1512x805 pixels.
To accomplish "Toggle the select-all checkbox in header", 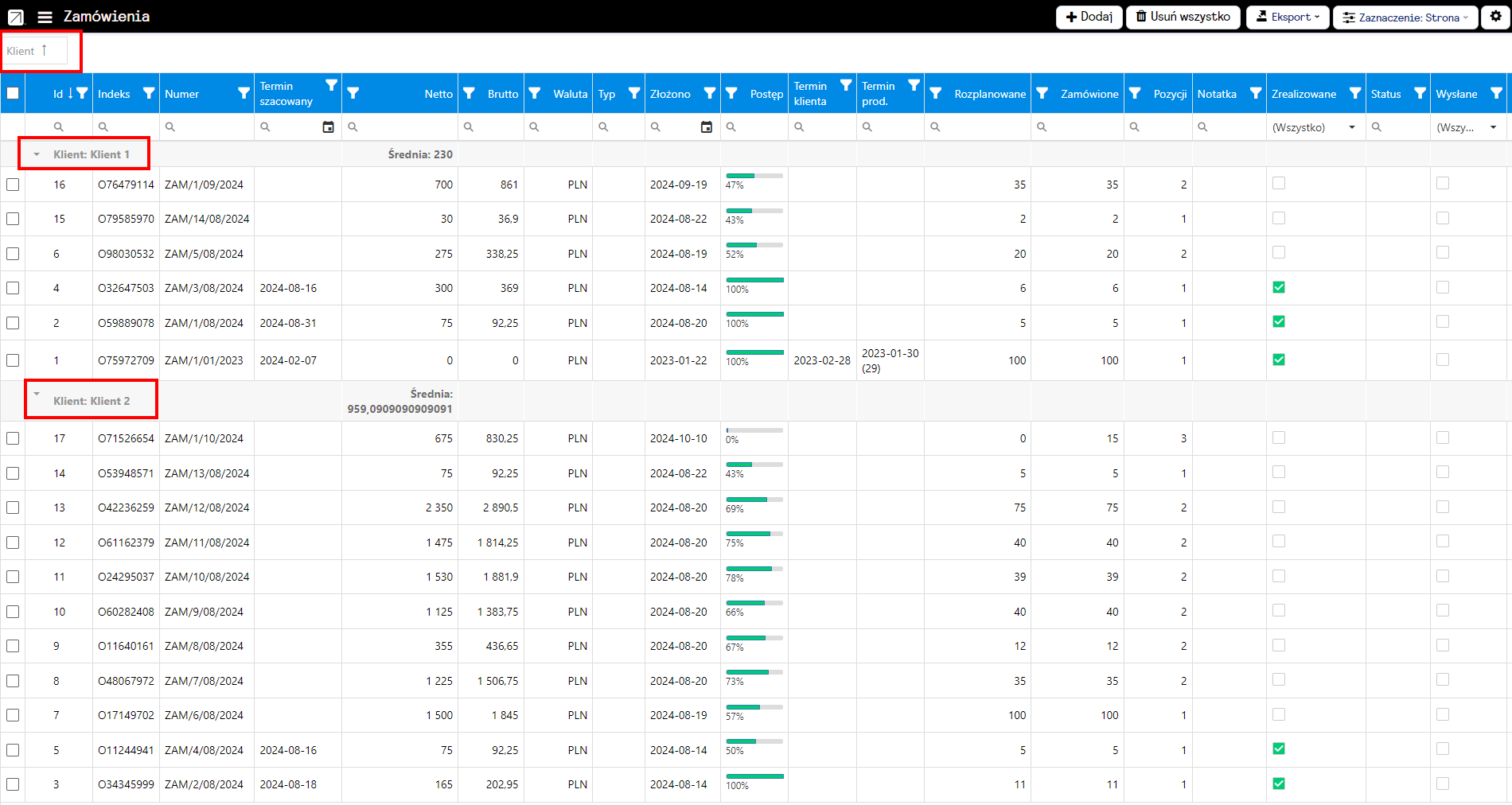I will coord(13,93).
